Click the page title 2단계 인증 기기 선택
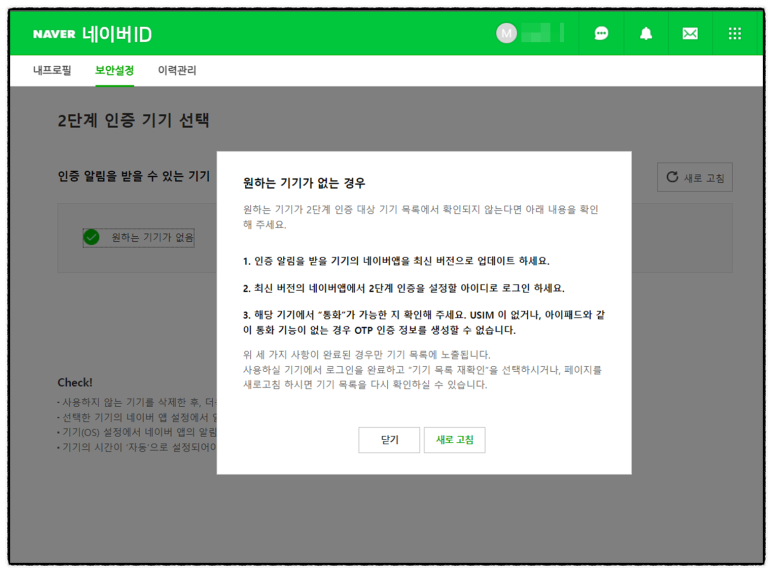773x573 pixels. point(134,120)
